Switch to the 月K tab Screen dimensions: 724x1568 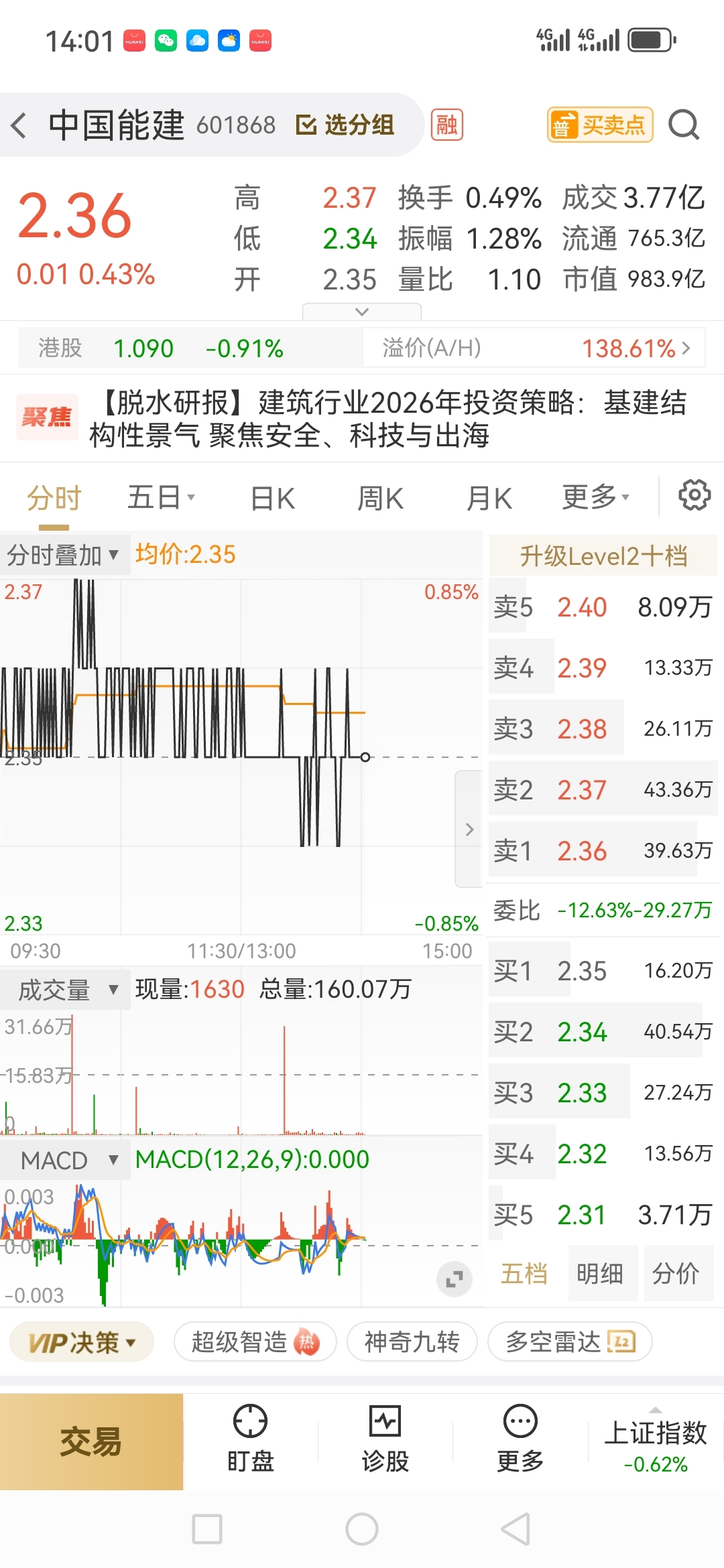coord(489,499)
